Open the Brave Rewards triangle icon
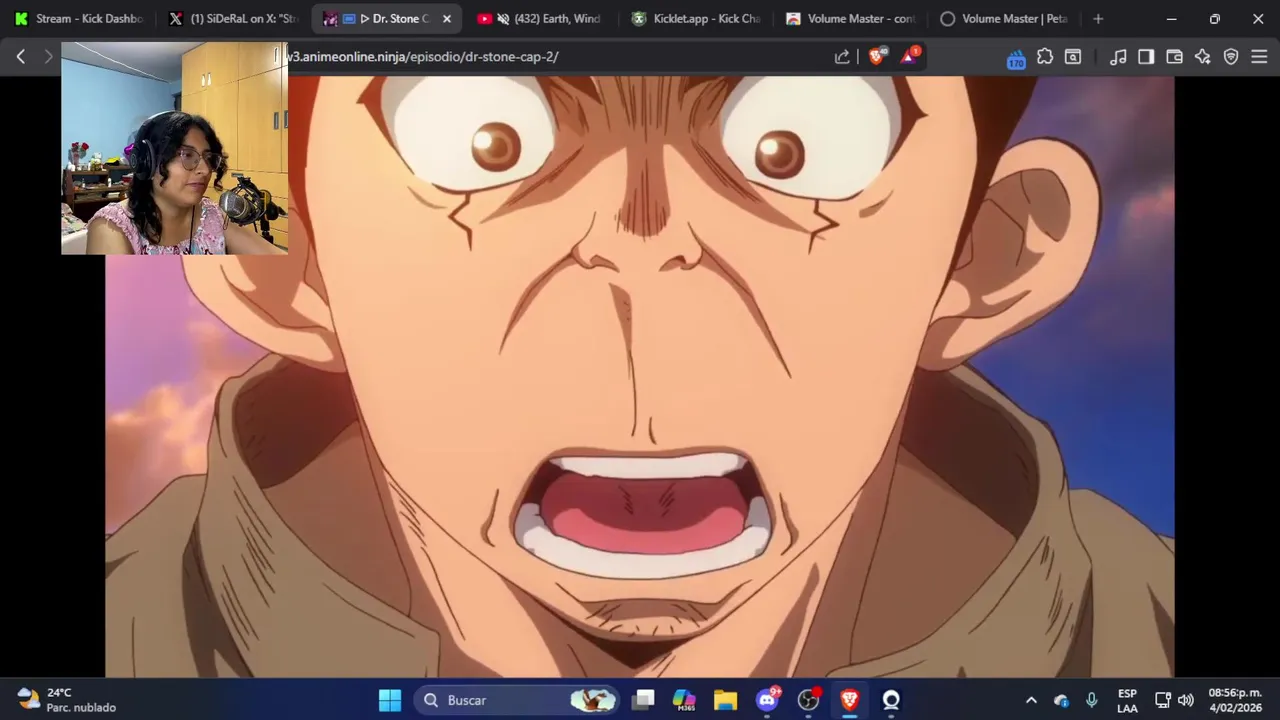The height and width of the screenshot is (720, 1280). pos(908,57)
